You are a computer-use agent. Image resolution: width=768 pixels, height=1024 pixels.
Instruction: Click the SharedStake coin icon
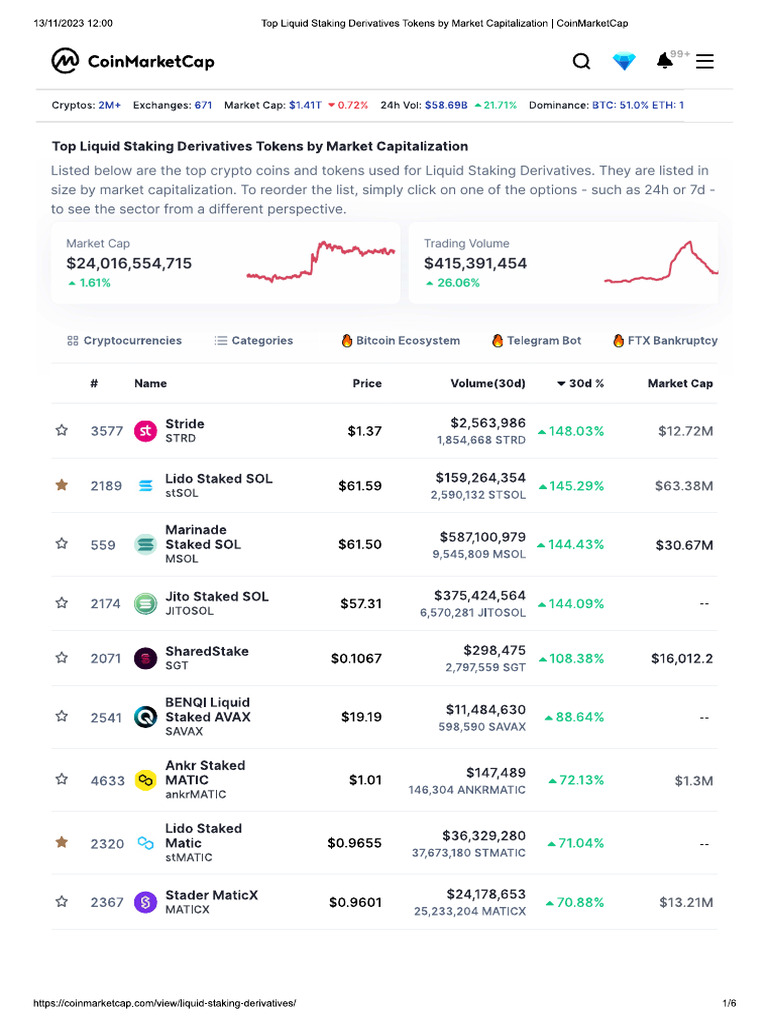[146, 658]
